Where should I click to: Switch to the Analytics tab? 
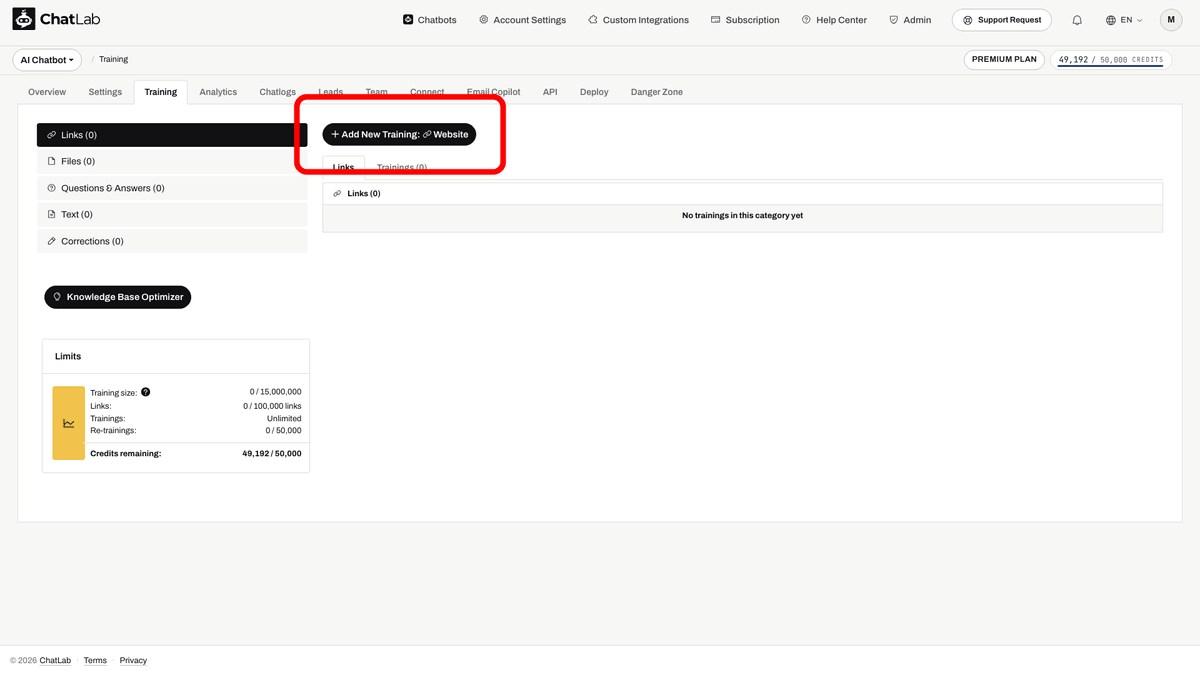pos(218,92)
